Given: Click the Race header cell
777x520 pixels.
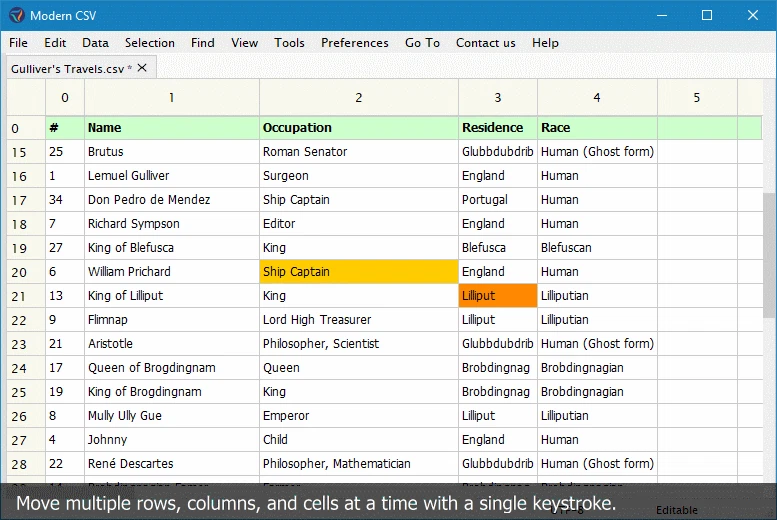Looking at the screenshot, I should (x=597, y=128).
